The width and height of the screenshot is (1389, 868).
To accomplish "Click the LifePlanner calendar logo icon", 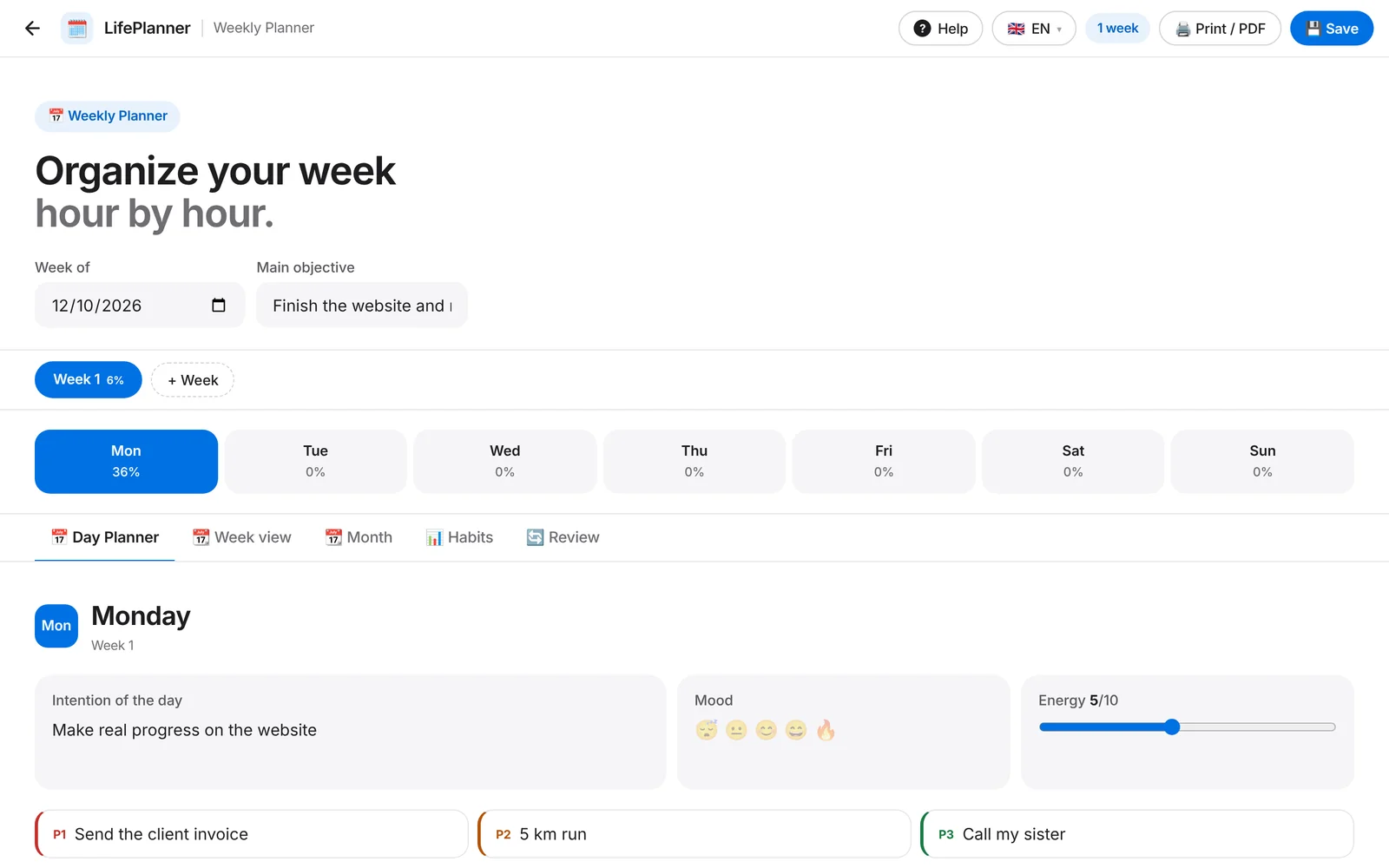I will click(x=77, y=29).
